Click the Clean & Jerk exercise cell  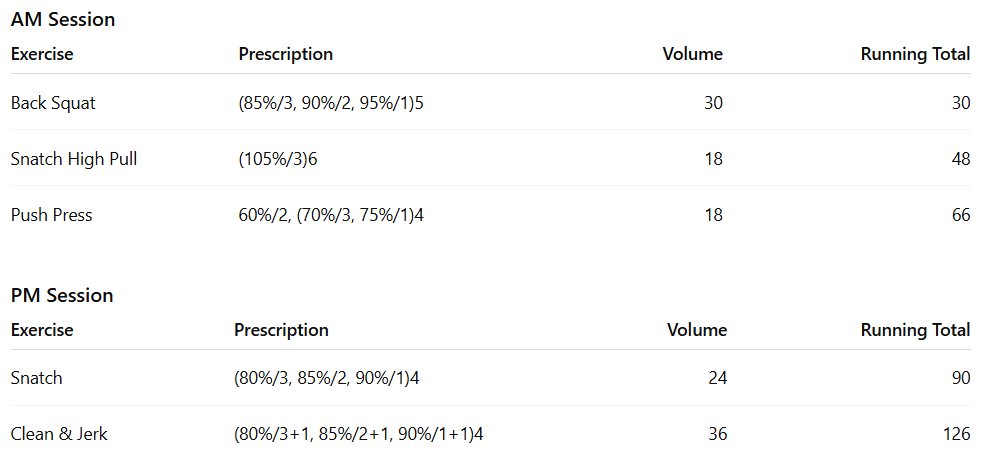pyautogui.click(x=59, y=434)
